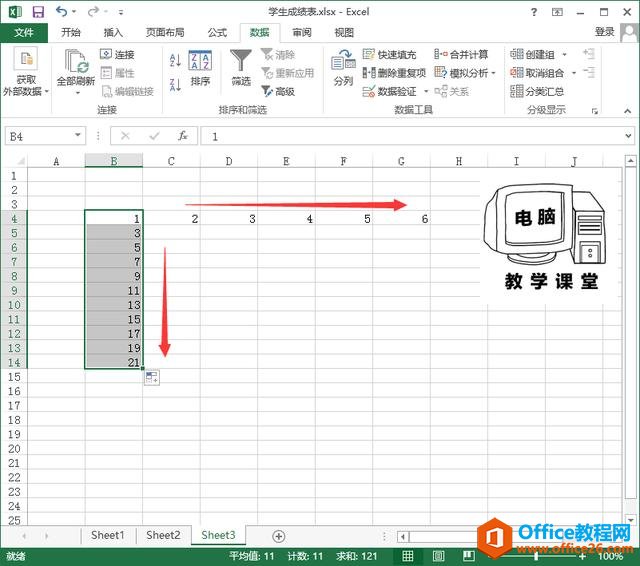Click Subtotal (分类汇总)

538,91
